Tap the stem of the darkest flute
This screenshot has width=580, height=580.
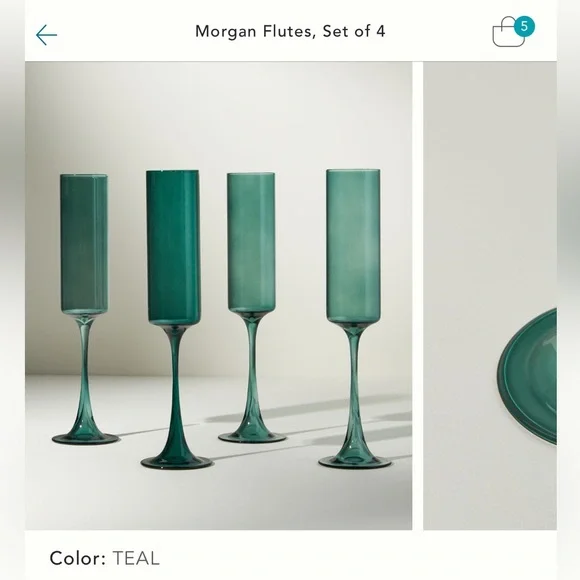point(175,390)
